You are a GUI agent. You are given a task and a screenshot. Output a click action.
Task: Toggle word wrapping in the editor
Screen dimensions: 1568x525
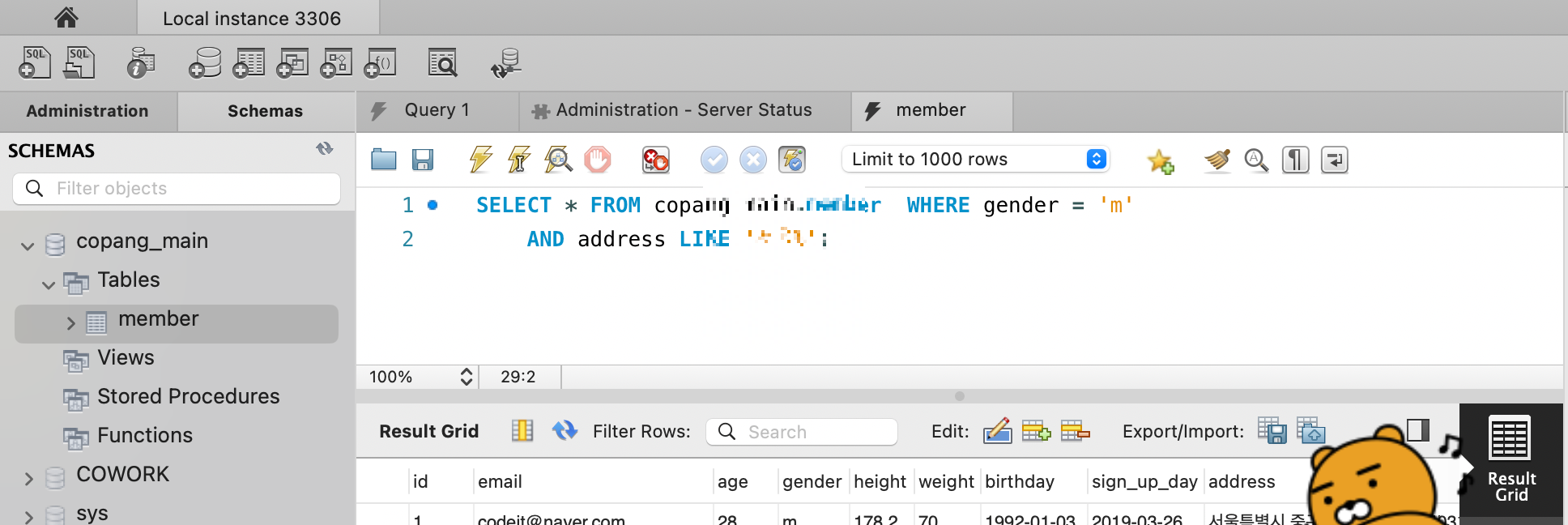pos(1335,160)
